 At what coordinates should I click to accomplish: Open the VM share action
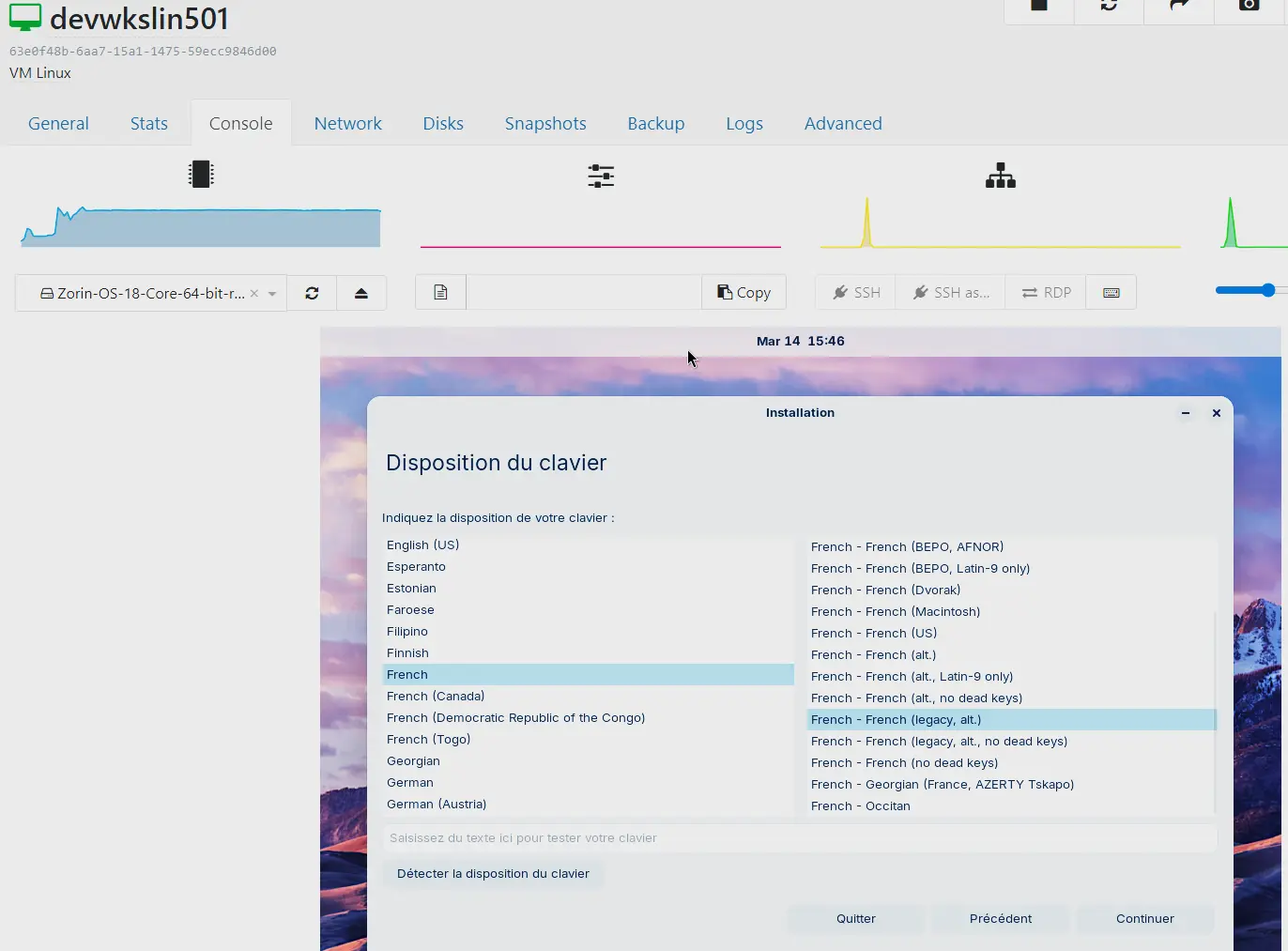click(x=1178, y=8)
